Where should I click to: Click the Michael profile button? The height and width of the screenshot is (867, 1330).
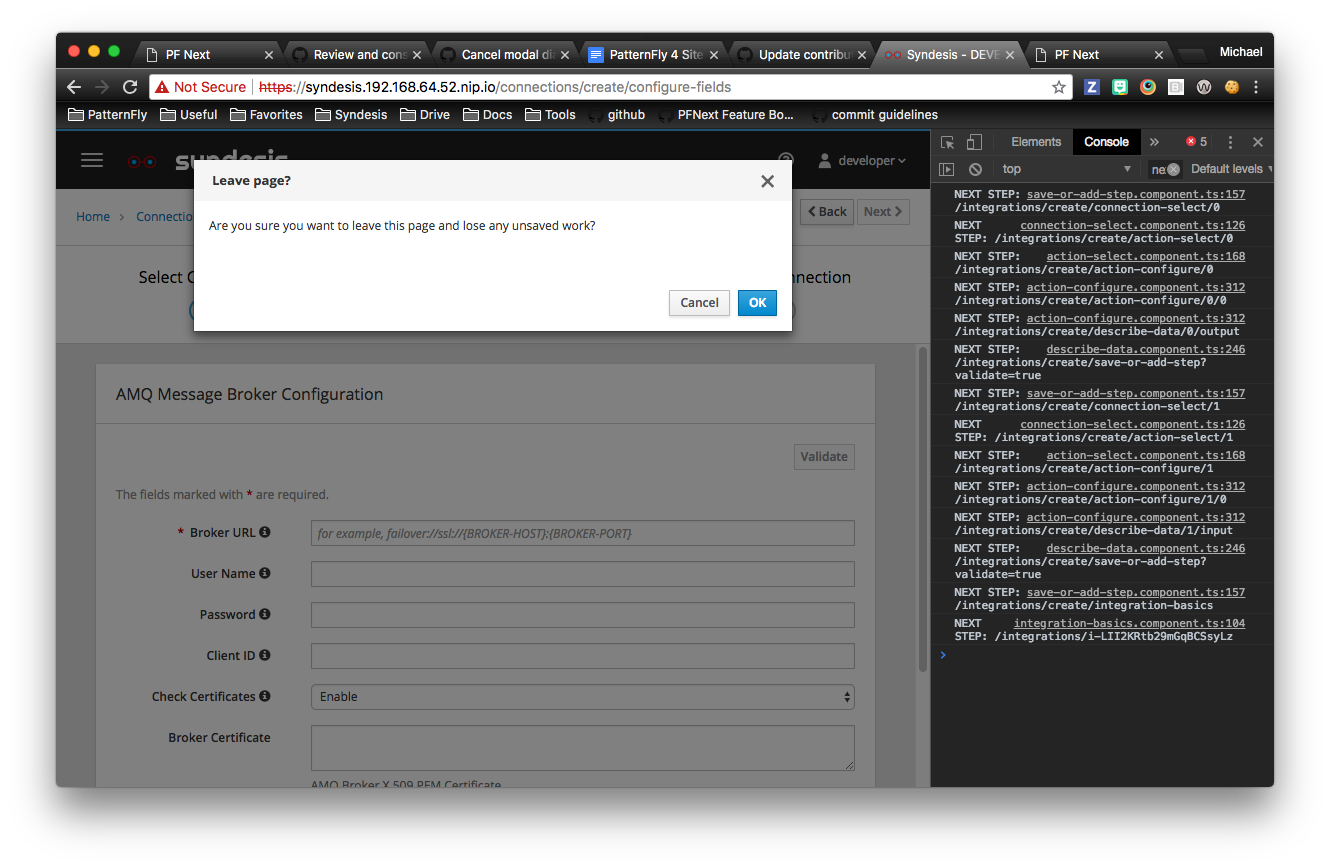pos(1240,52)
